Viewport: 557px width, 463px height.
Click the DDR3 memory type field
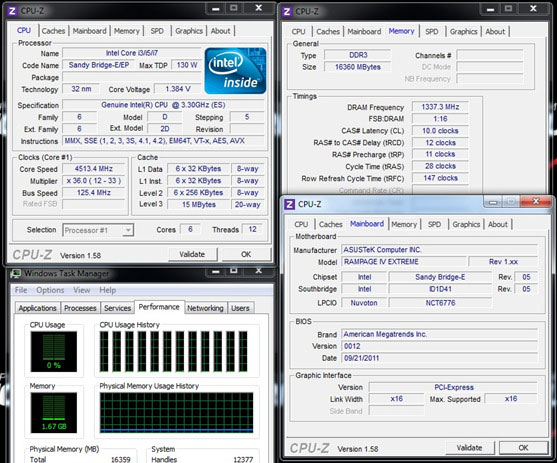[358, 55]
